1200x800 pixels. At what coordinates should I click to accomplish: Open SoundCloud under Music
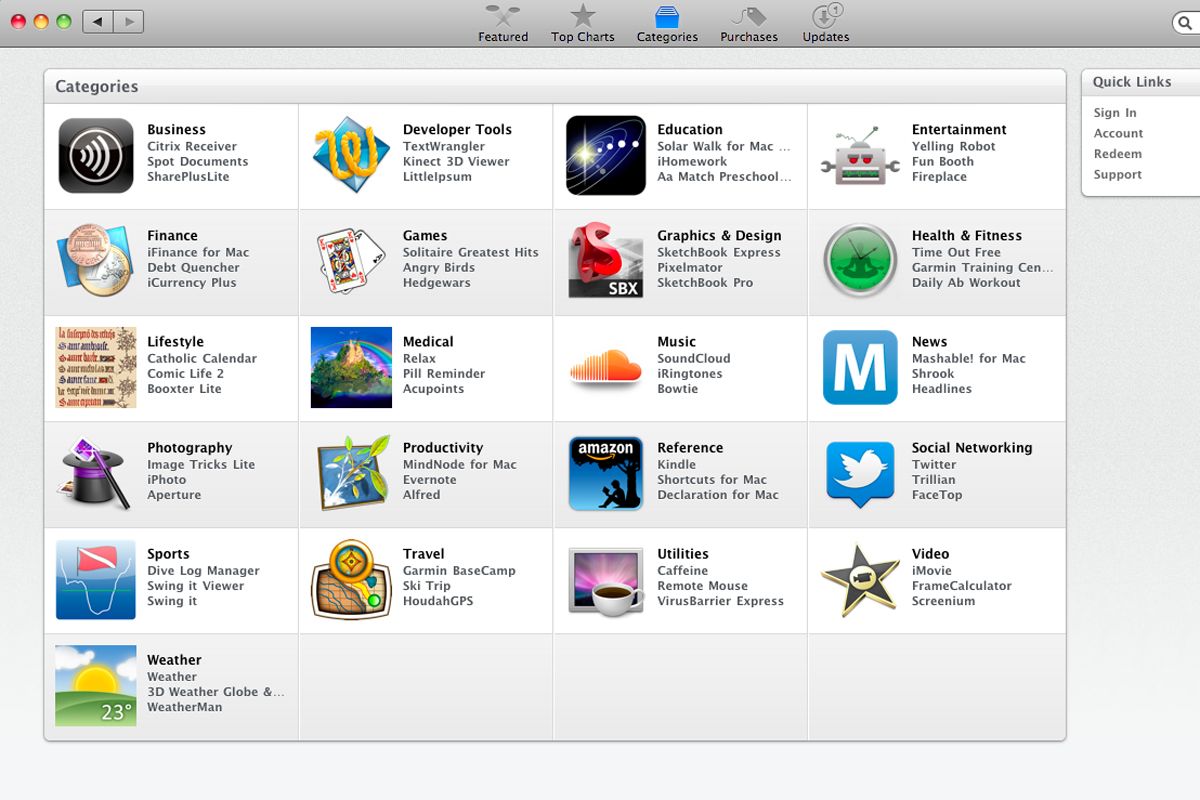coord(694,359)
